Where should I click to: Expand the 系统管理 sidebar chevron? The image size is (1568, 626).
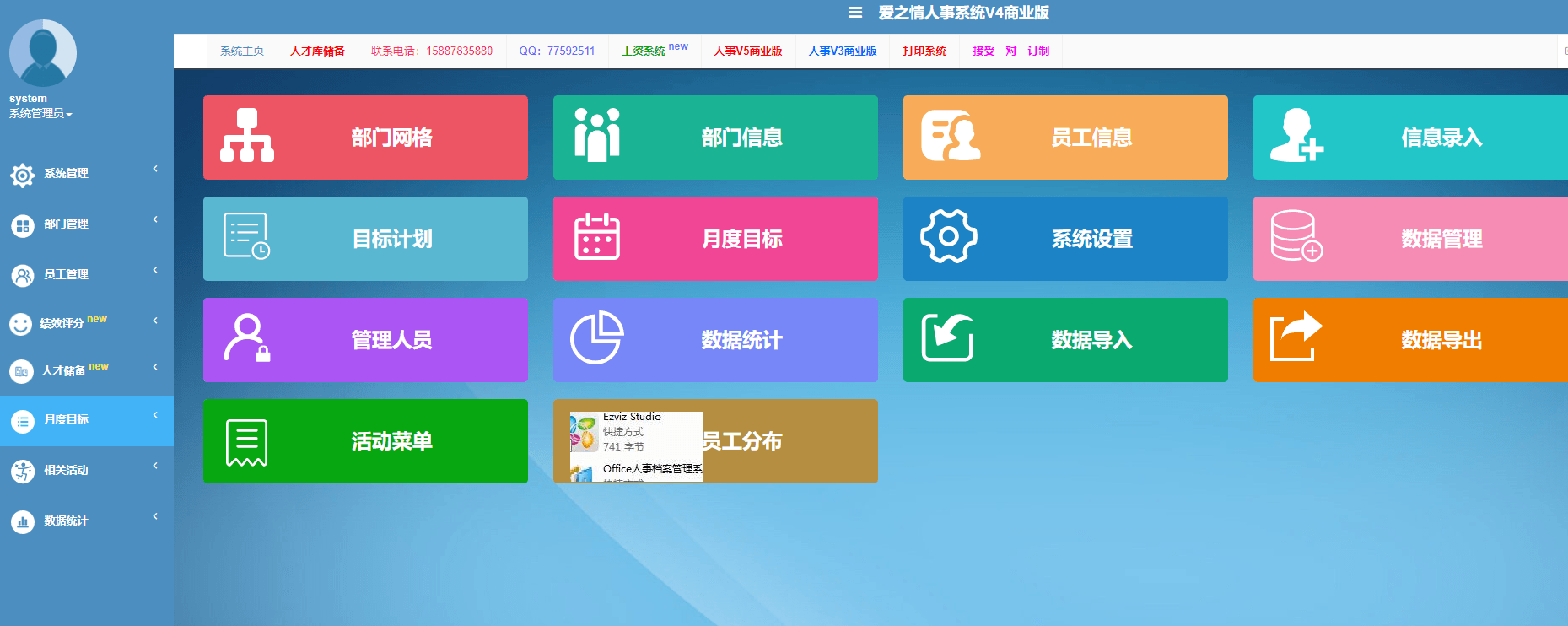click(x=155, y=169)
